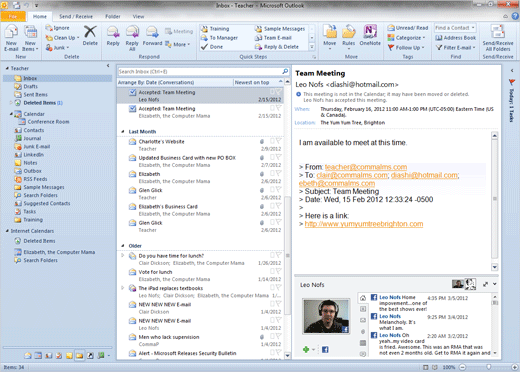Toggle category box on Men who lack supervision
Image resolution: width=520 pixels, height=372 pixels.
pos(272,336)
